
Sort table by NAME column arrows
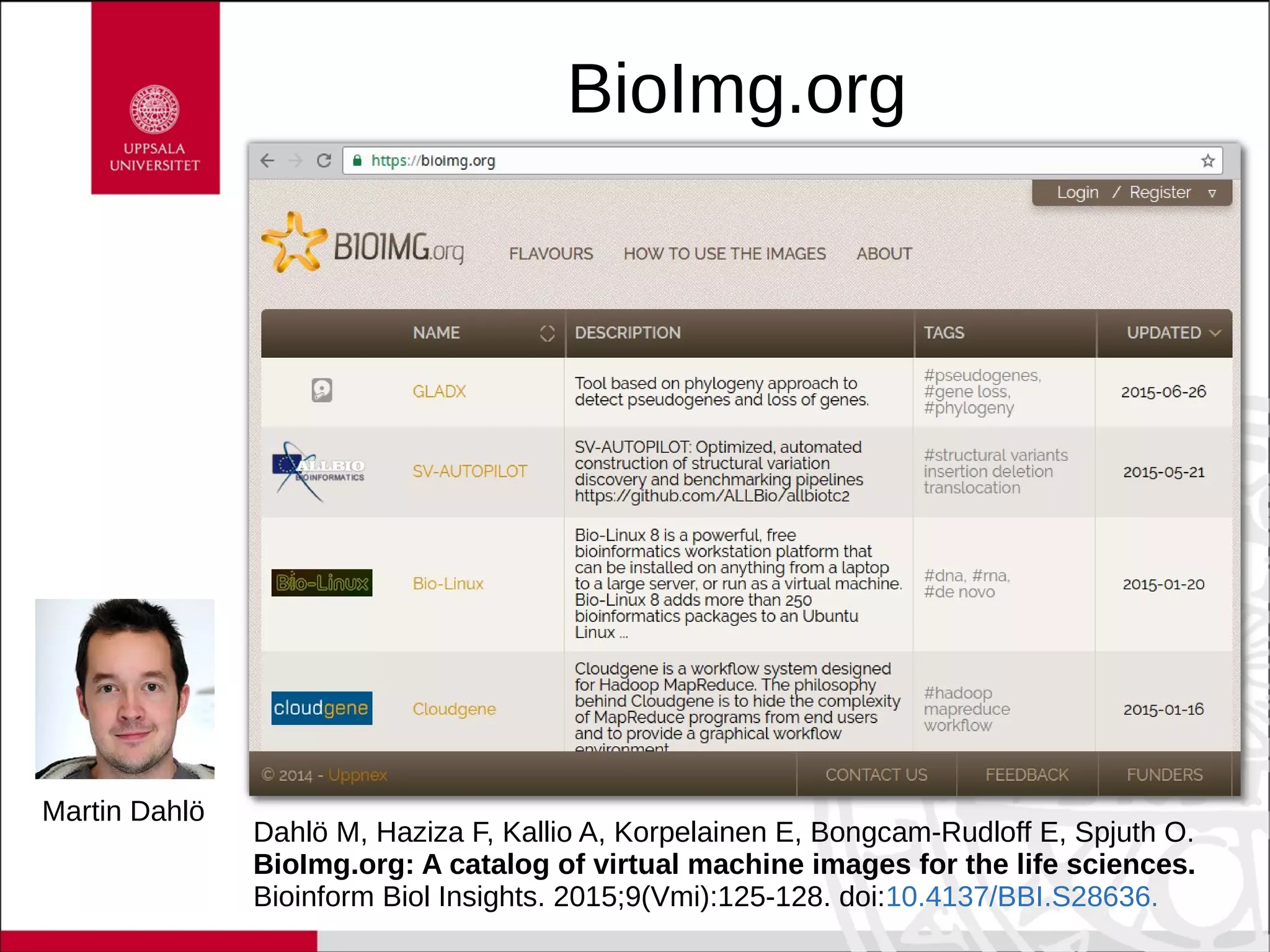pos(547,333)
